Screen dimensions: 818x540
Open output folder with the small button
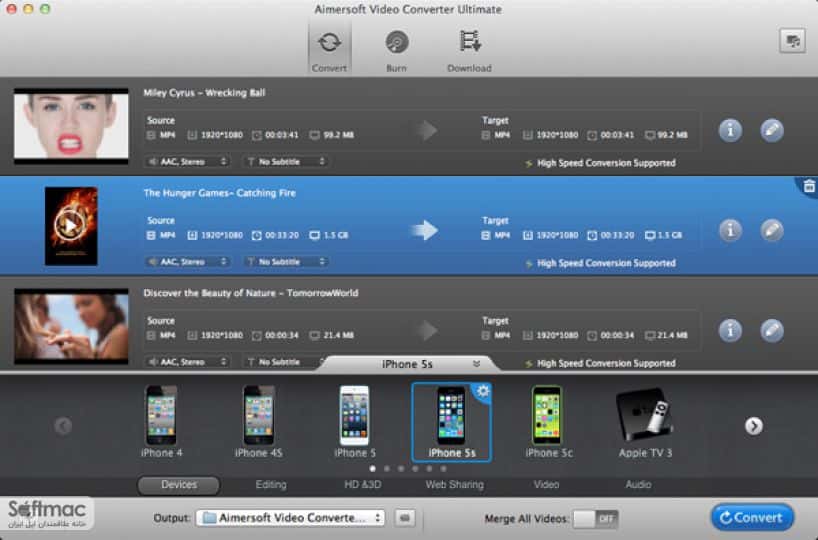point(405,518)
